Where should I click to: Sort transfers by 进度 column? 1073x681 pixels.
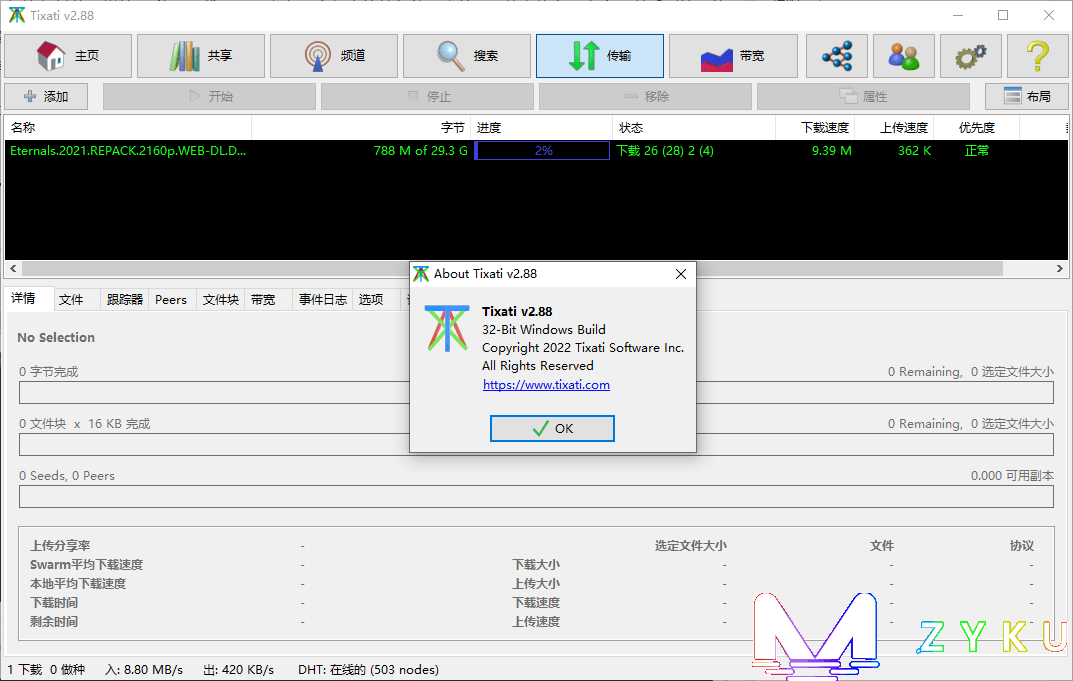click(x=543, y=128)
